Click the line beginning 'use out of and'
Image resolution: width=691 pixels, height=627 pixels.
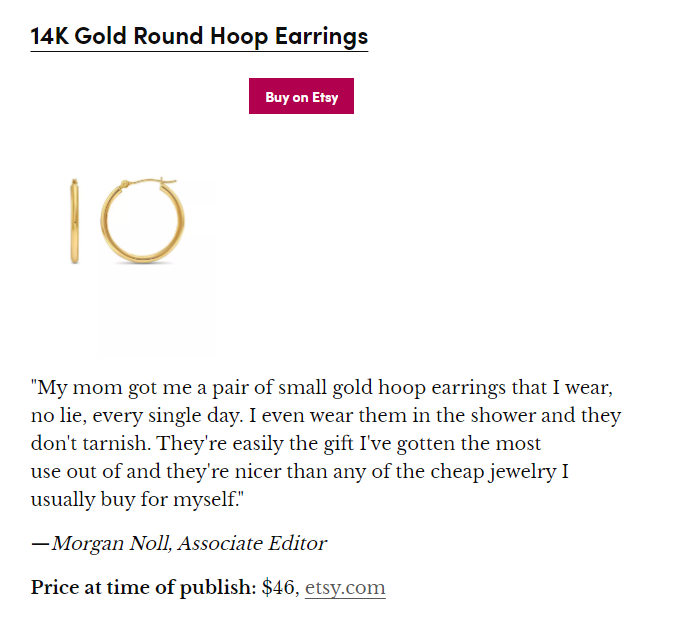tap(300, 471)
